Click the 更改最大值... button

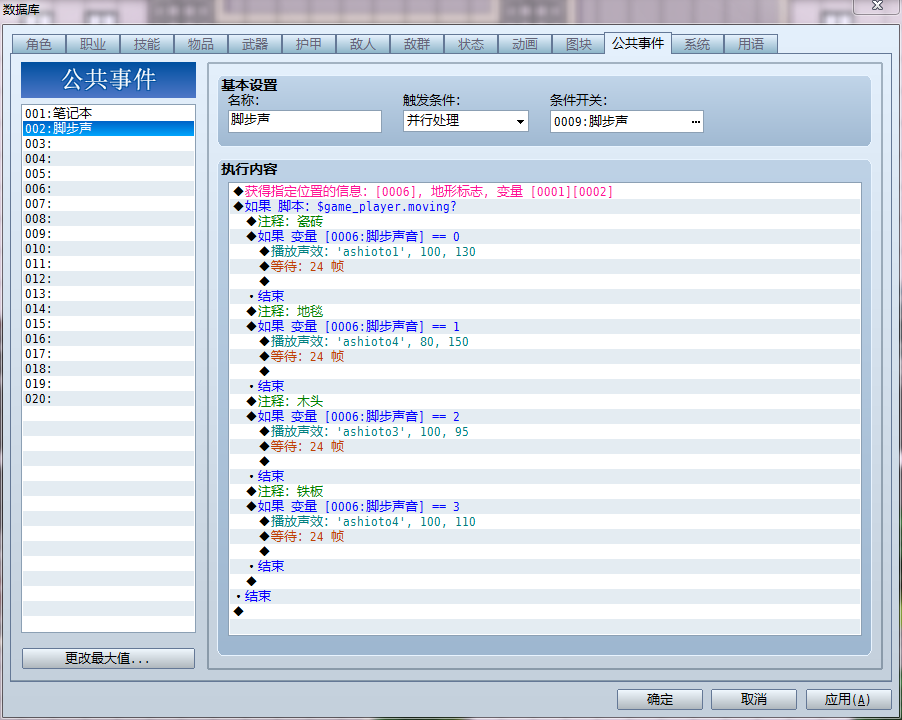(x=108, y=658)
